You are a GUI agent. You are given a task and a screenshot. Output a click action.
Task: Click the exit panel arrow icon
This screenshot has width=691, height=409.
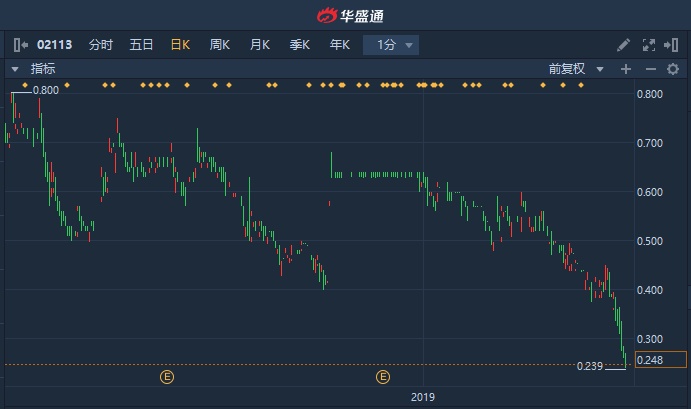pyautogui.click(x=673, y=45)
